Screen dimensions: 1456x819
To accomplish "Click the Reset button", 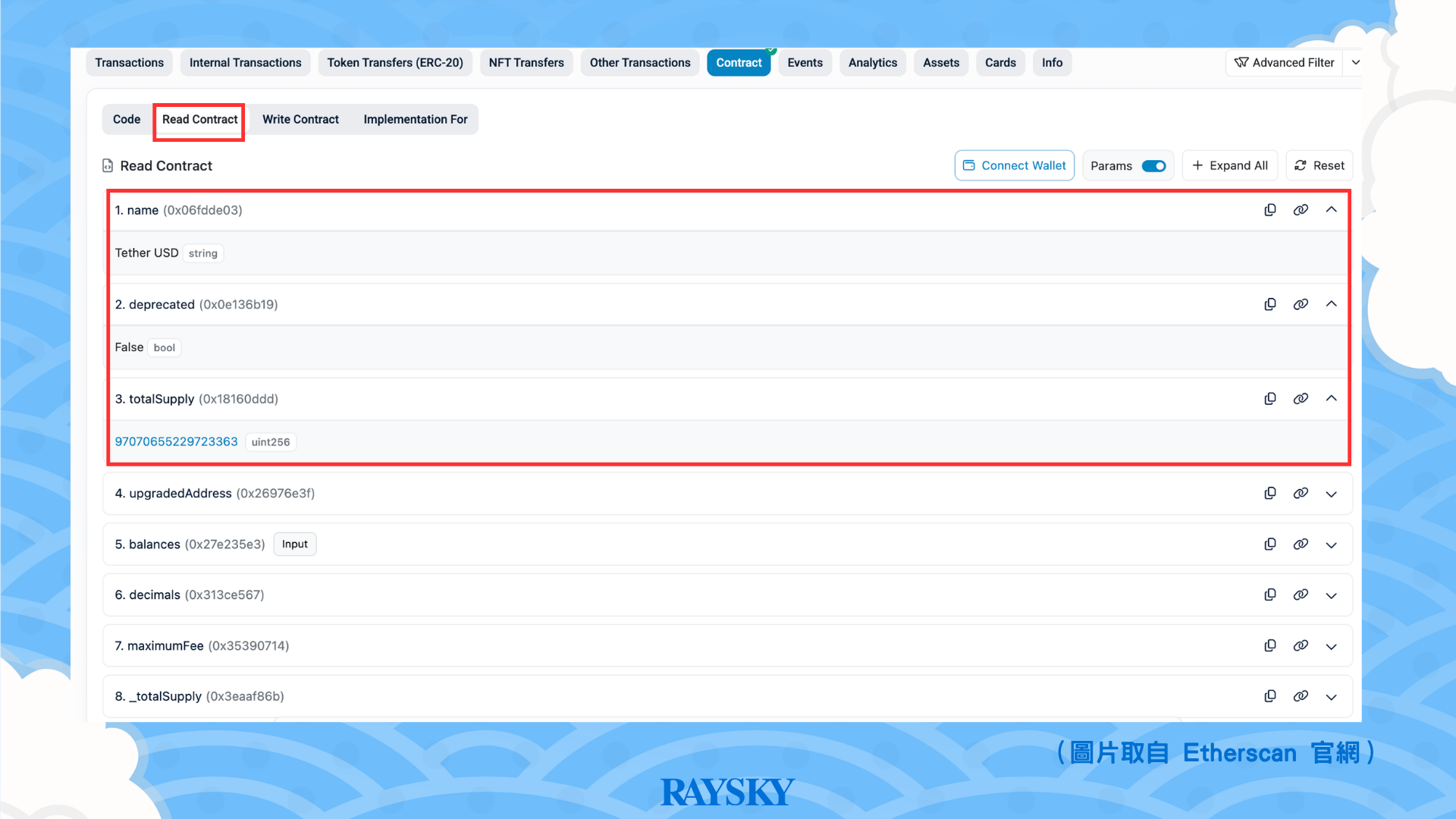I will [x=1319, y=165].
